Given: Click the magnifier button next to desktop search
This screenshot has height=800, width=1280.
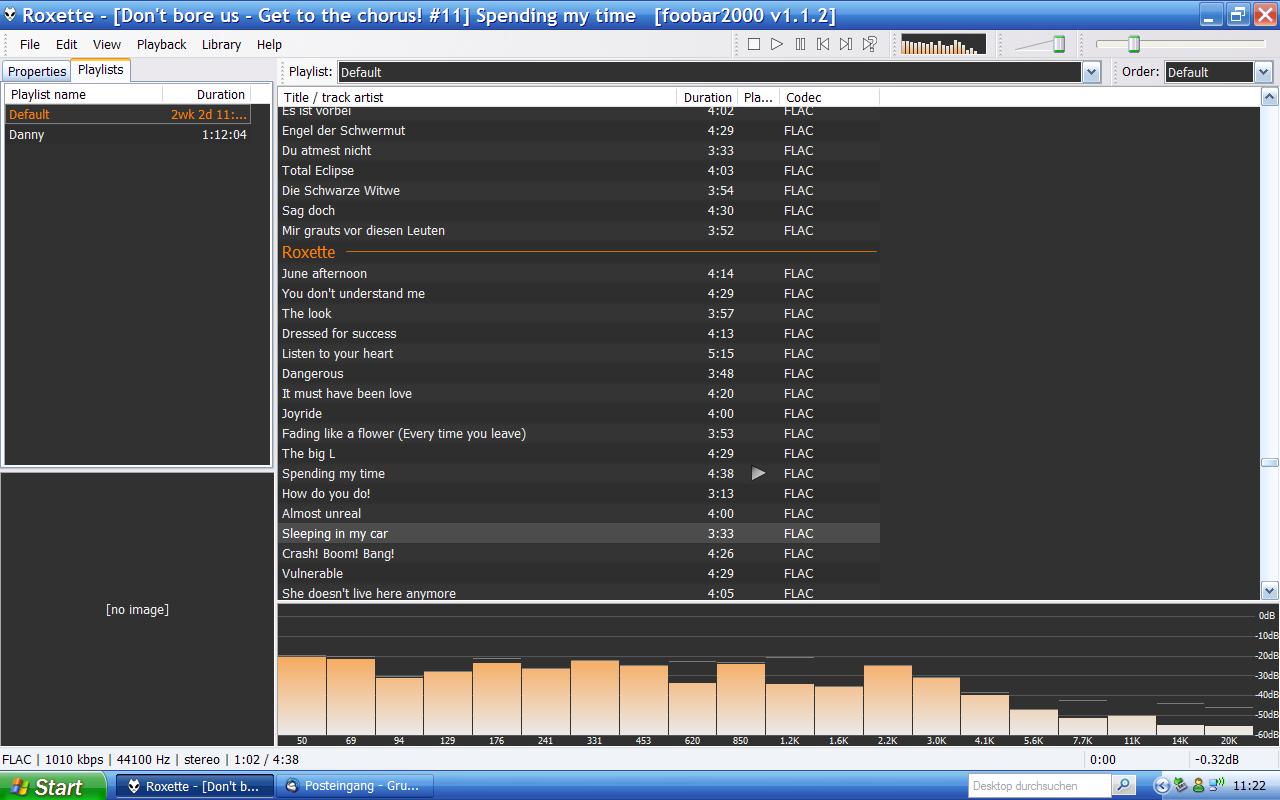Looking at the screenshot, I should [x=1124, y=785].
